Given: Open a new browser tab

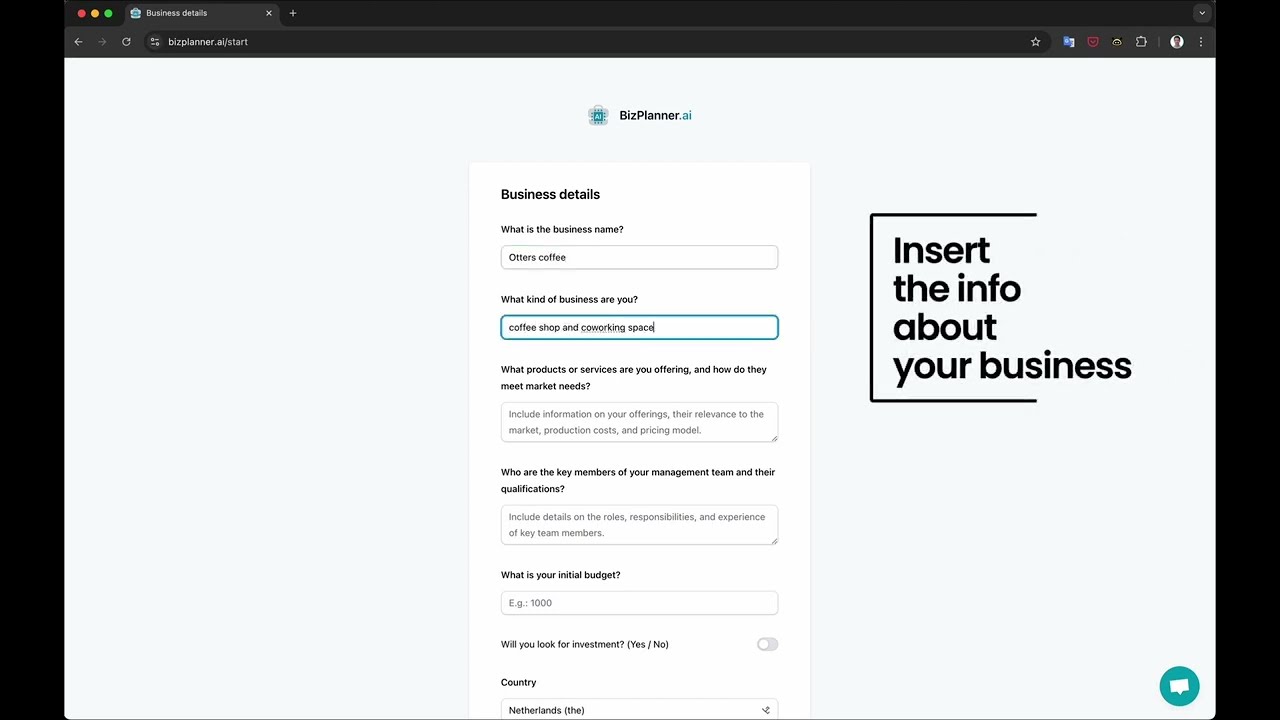Looking at the screenshot, I should [x=292, y=13].
